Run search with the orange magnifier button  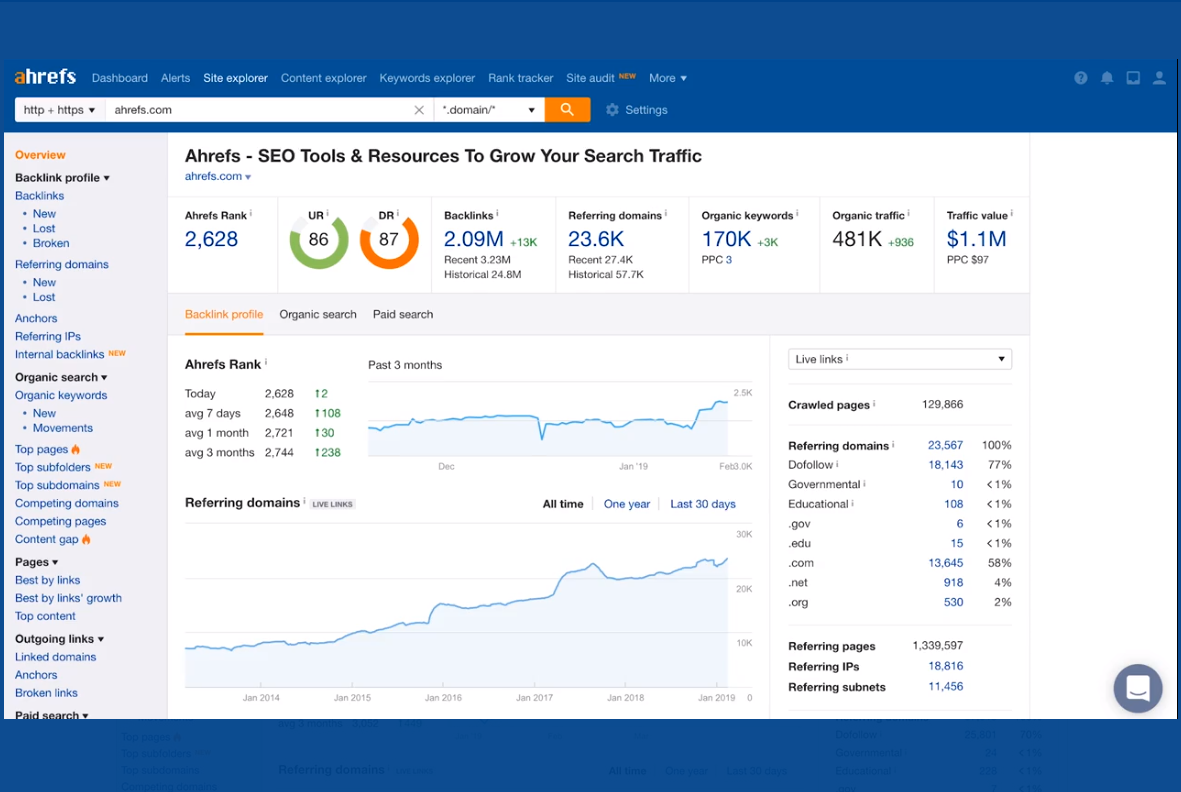[567, 109]
